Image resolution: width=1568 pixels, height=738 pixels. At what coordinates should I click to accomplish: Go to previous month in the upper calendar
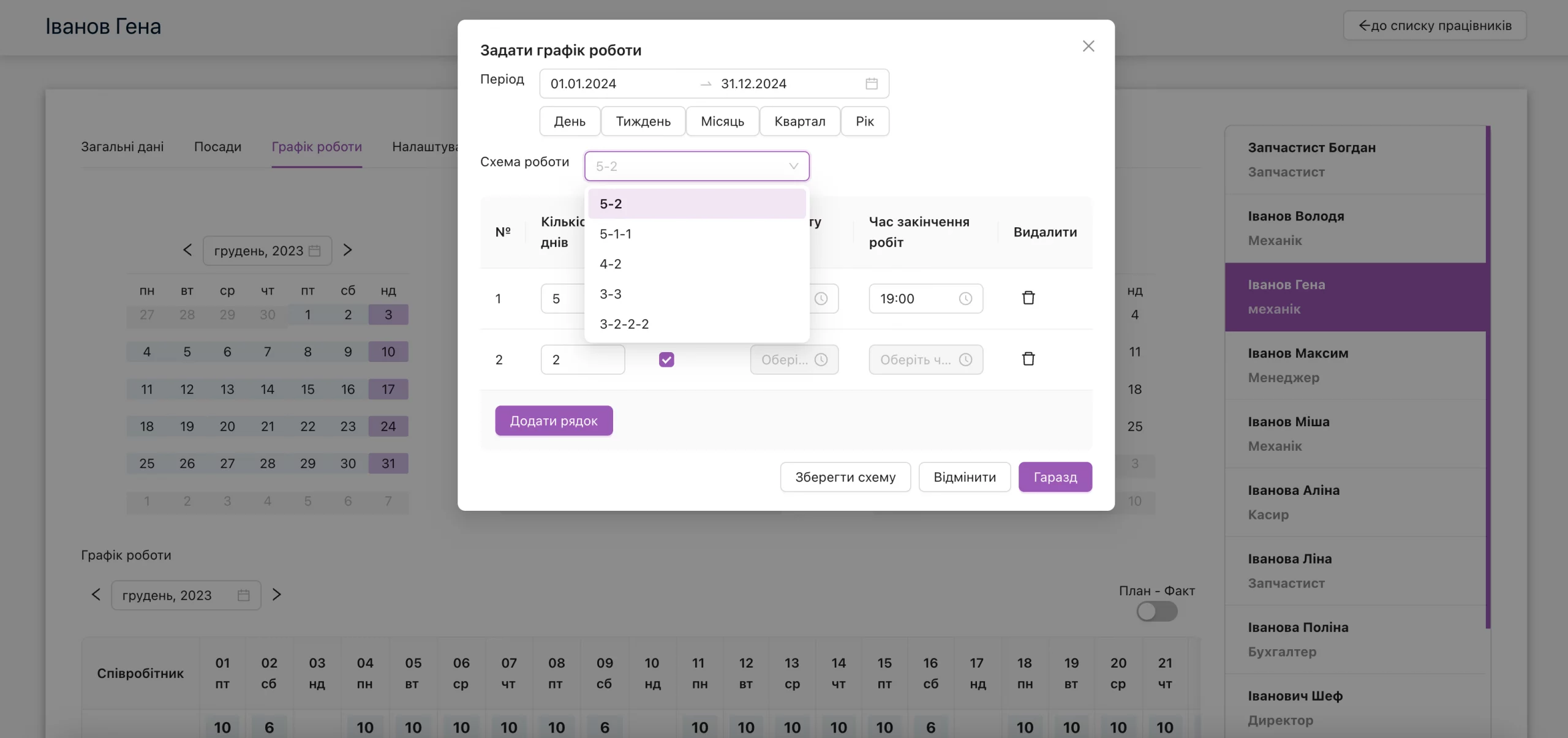[x=187, y=250]
